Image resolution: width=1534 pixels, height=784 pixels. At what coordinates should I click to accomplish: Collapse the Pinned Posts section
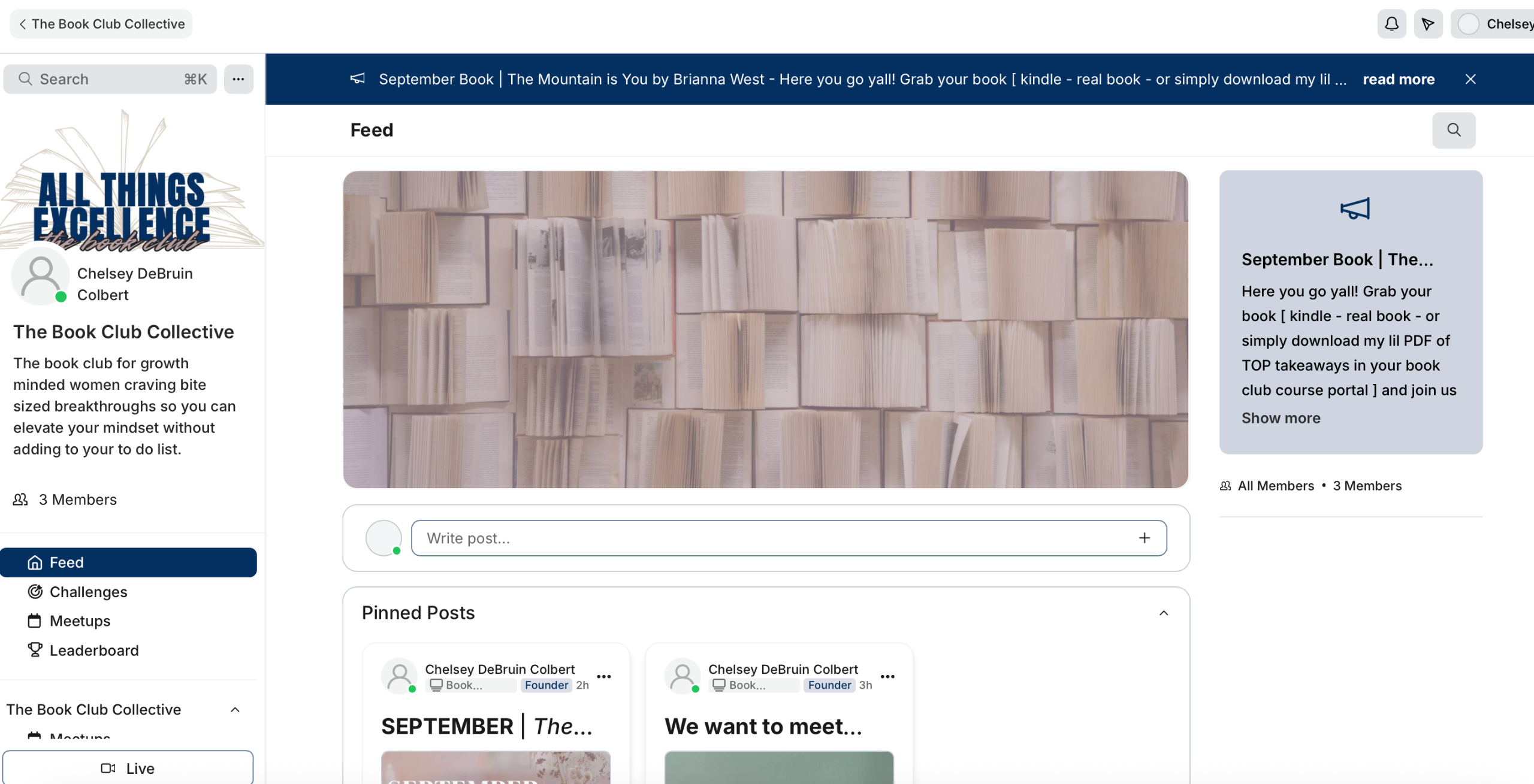click(x=1164, y=613)
